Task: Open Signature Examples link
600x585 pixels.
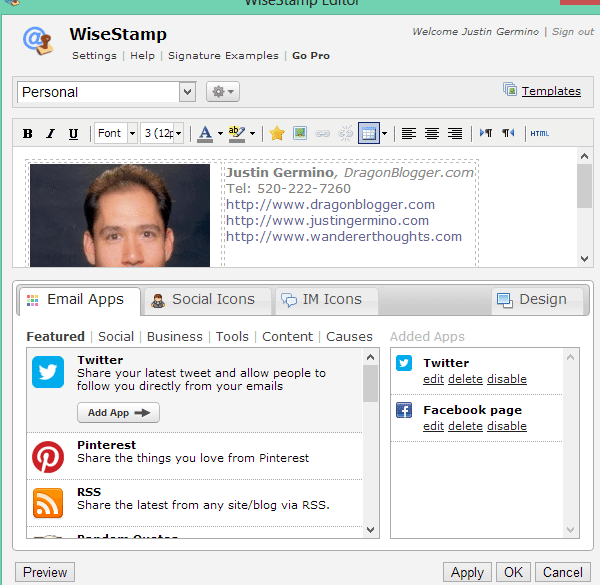Action: pyautogui.click(x=223, y=56)
